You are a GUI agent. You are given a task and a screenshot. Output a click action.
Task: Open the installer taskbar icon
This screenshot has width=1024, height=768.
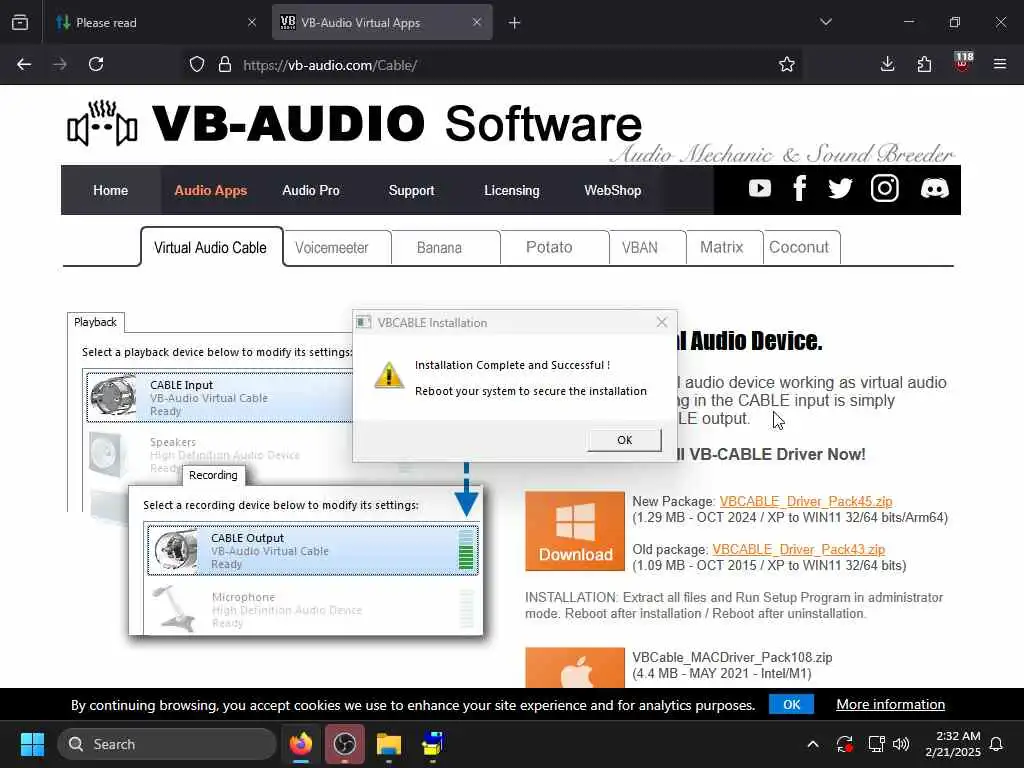coord(432,744)
